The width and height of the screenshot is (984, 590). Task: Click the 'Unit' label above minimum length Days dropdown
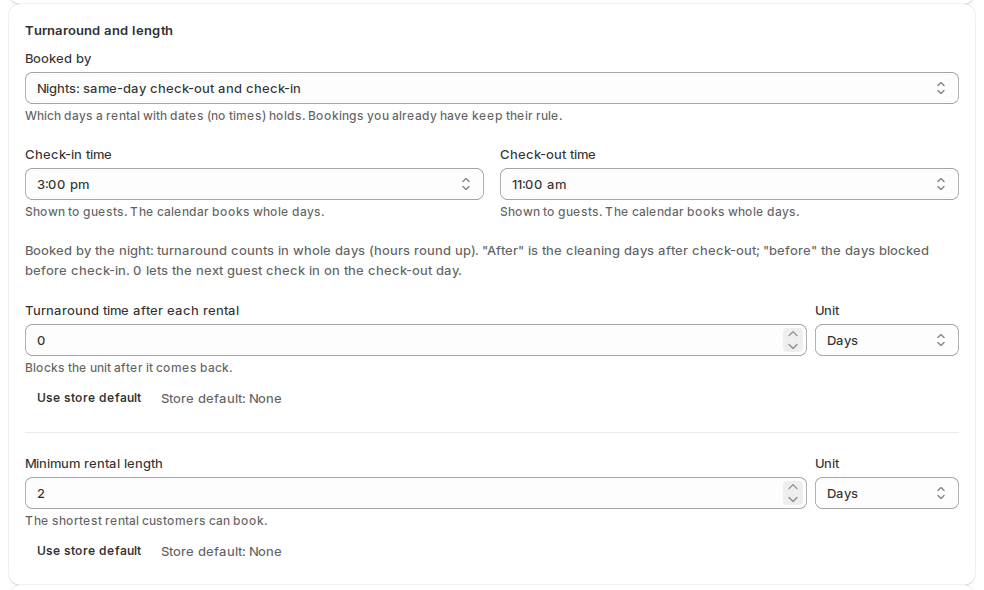coord(827,464)
